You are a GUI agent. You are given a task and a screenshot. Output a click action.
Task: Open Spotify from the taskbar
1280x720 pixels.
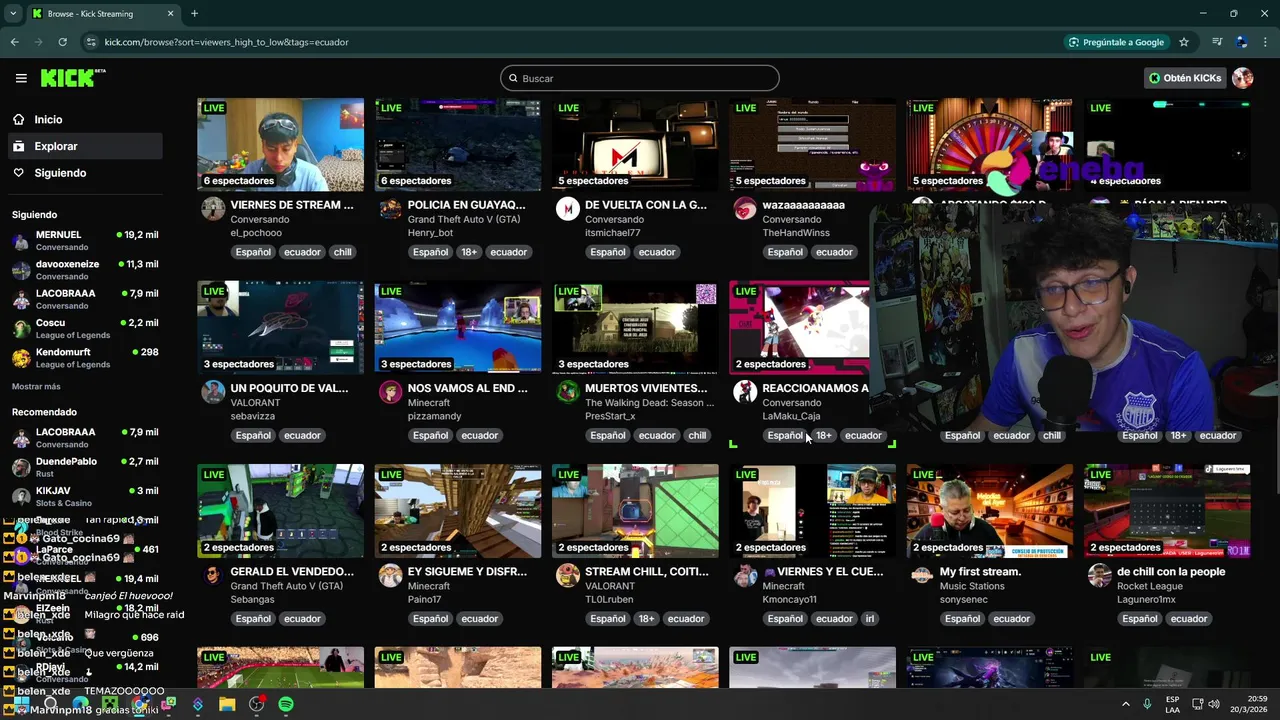(286, 704)
